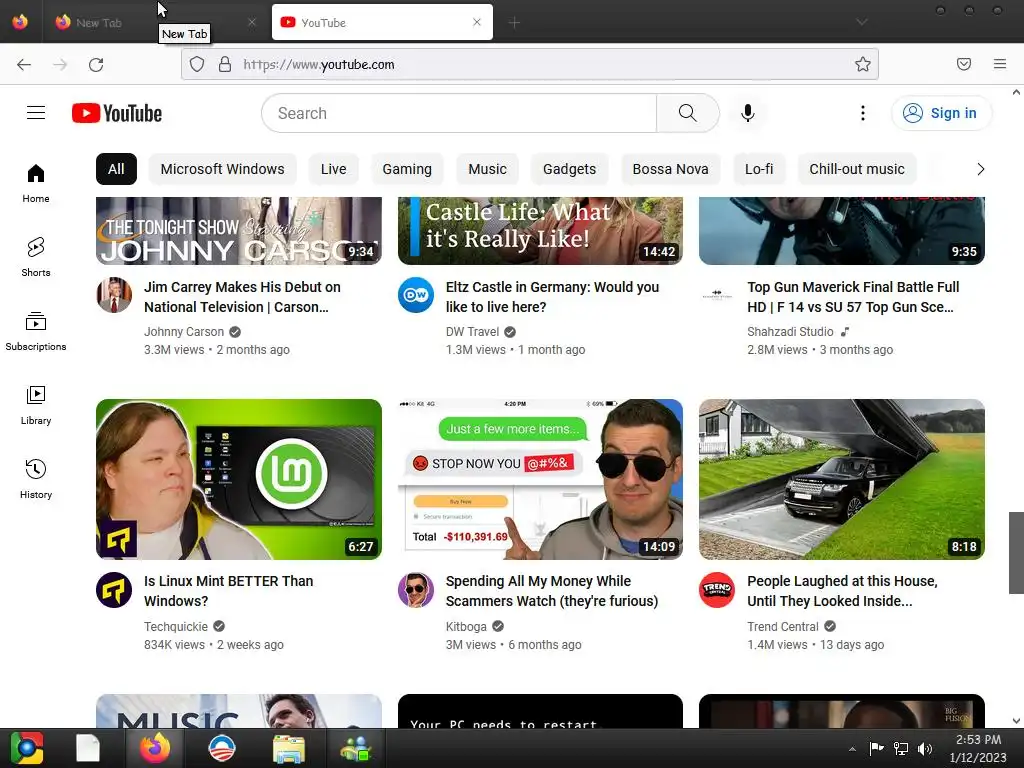1024x768 pixels.
Task: Visit the DW Travel channel name
Action: (472, 332)
